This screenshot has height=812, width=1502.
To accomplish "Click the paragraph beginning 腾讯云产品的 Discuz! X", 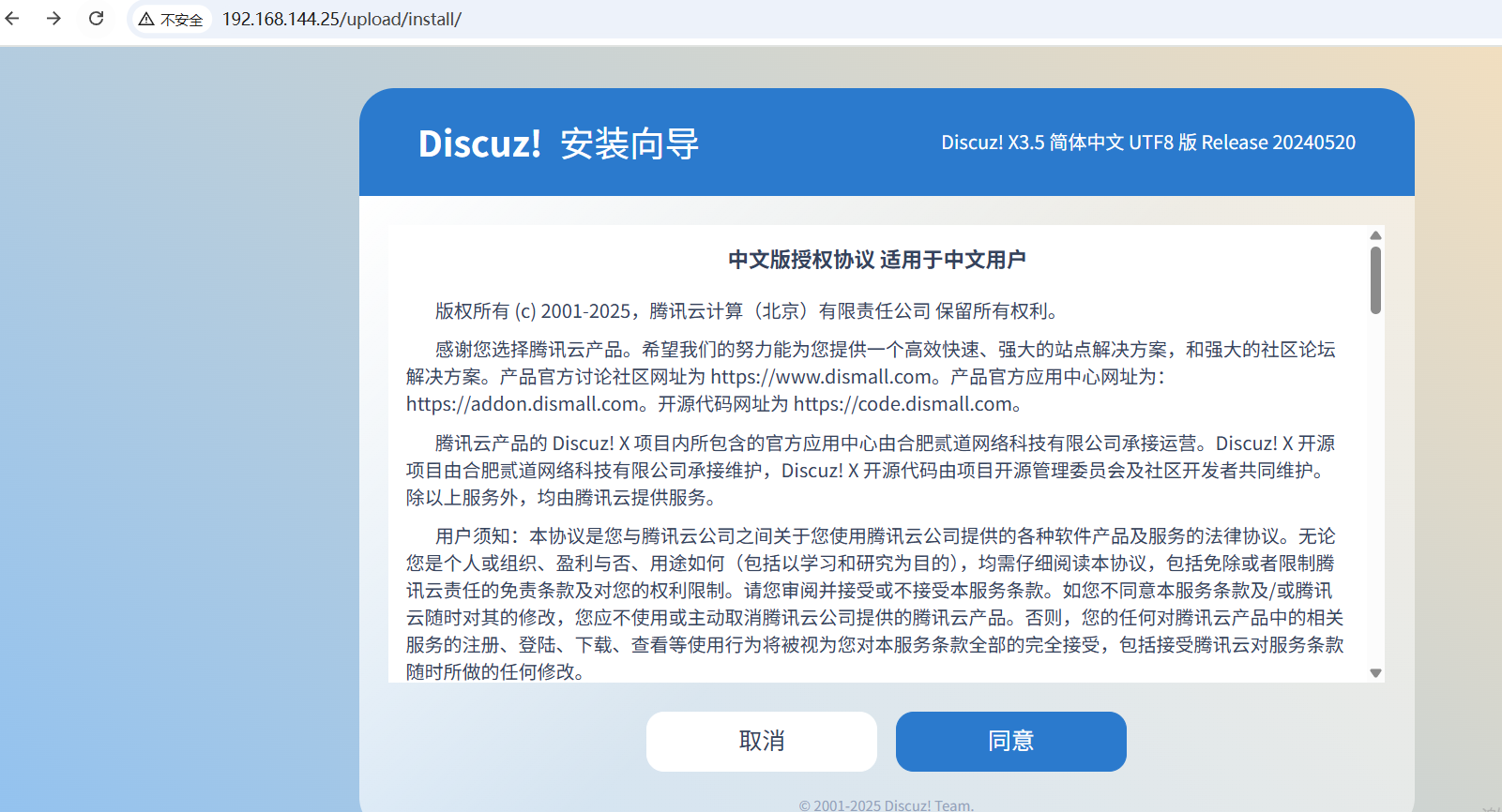I will 871,470.
